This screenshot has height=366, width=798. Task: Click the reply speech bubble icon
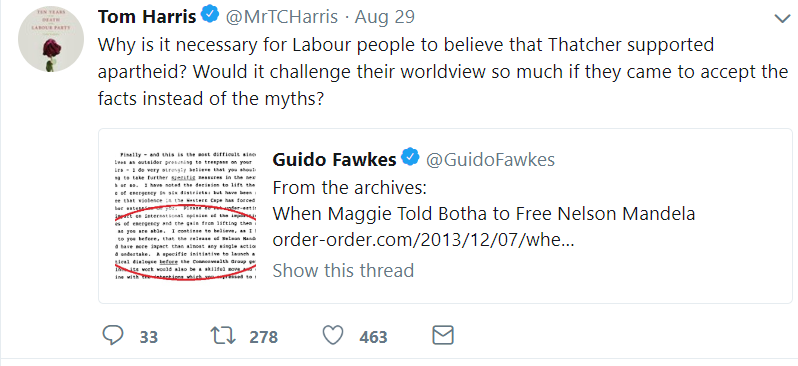(x=113, y=335)
